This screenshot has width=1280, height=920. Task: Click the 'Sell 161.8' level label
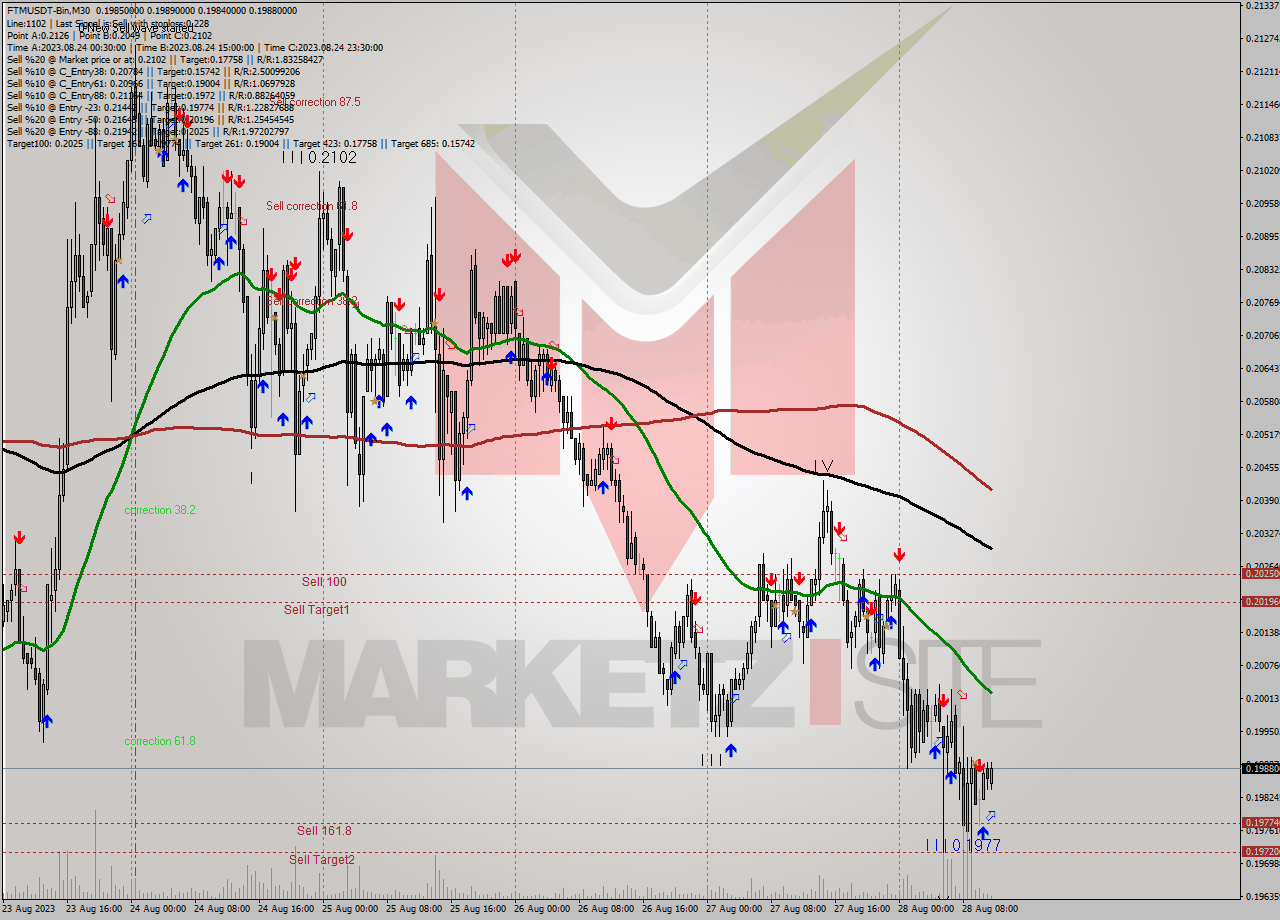[x=324, y=831]
